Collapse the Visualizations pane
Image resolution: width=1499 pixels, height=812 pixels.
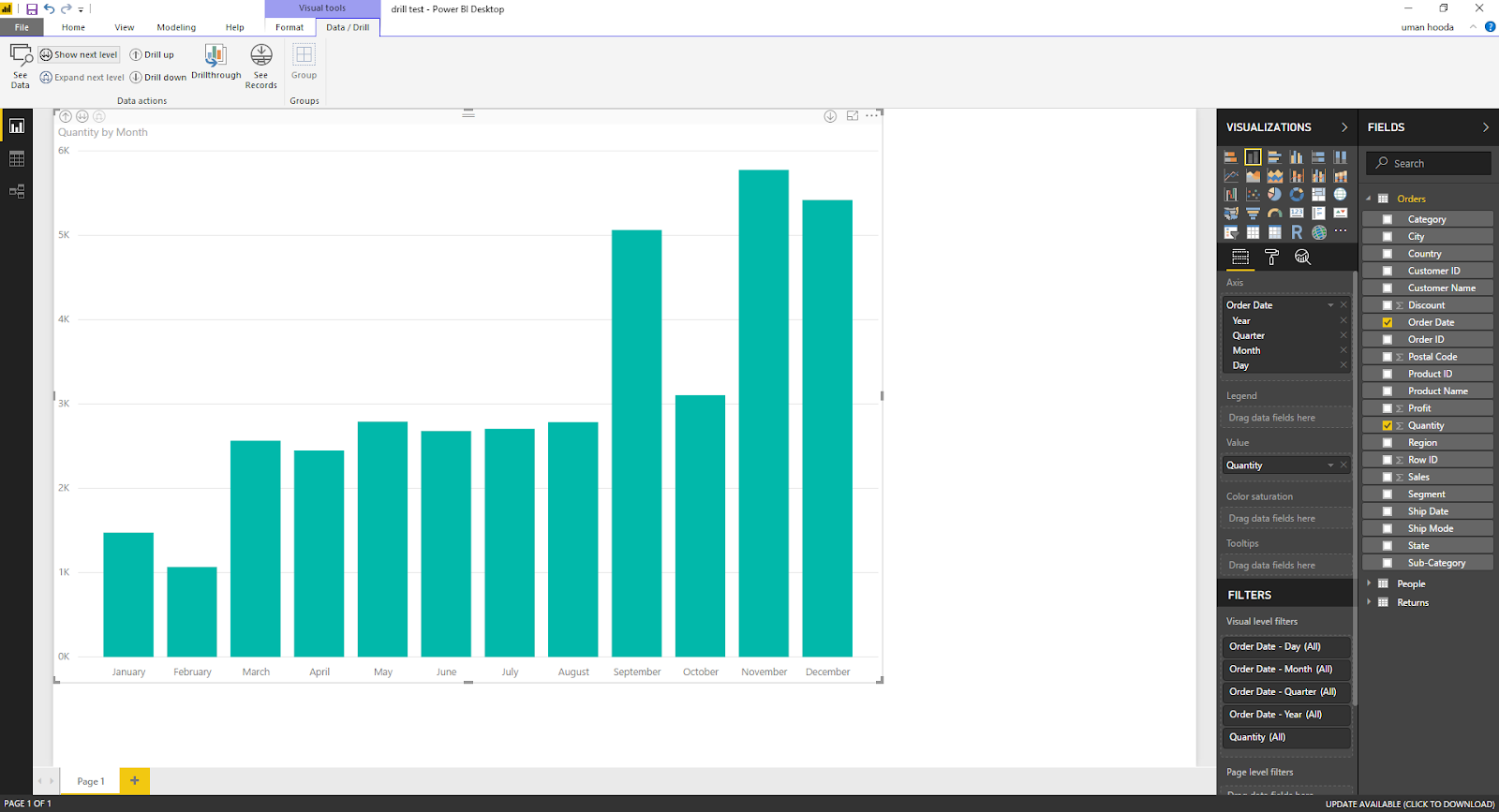pyautogui.click(x=1344, y=127)
